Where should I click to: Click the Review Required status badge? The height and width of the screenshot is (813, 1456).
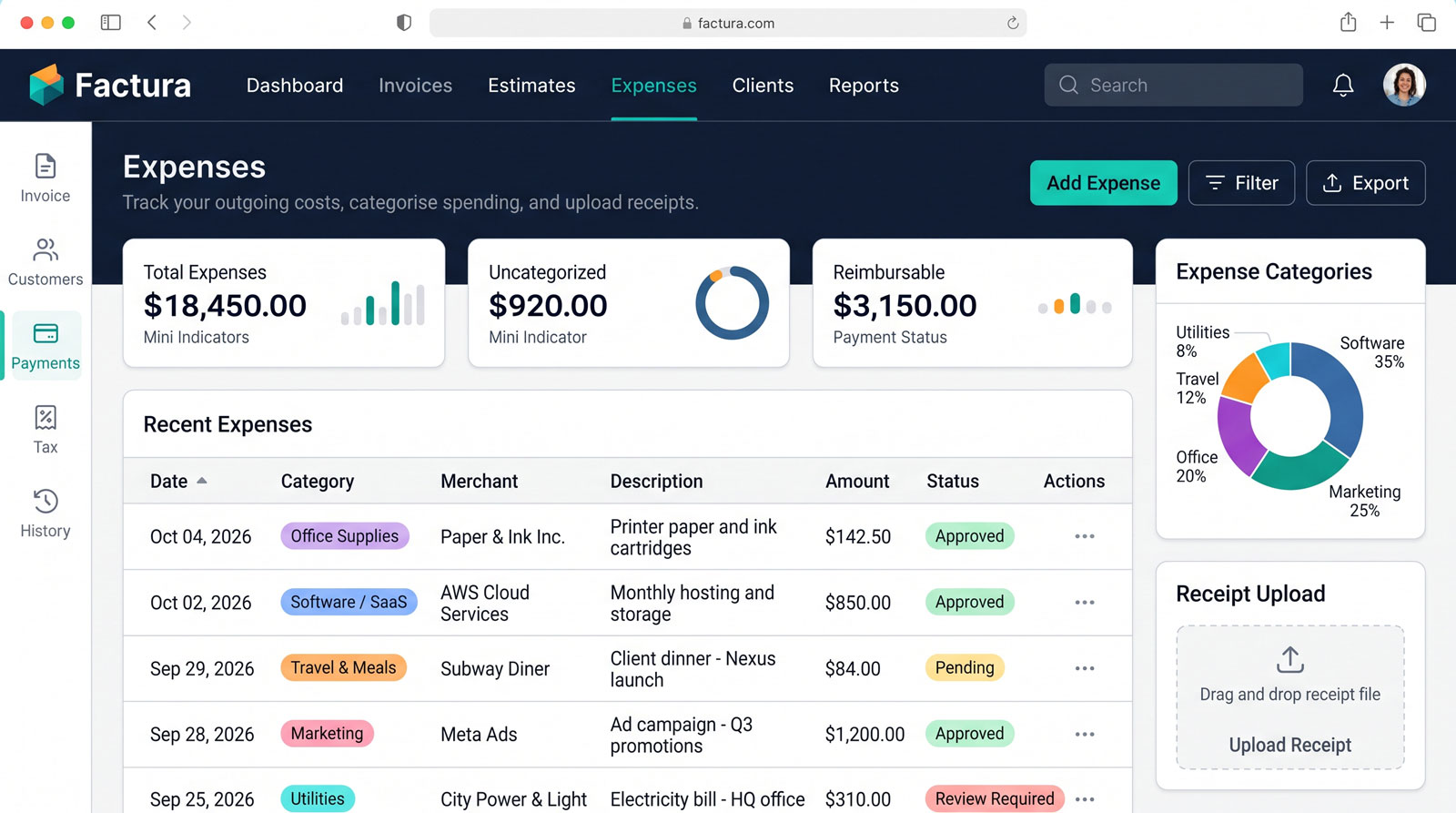pos(995,799)
